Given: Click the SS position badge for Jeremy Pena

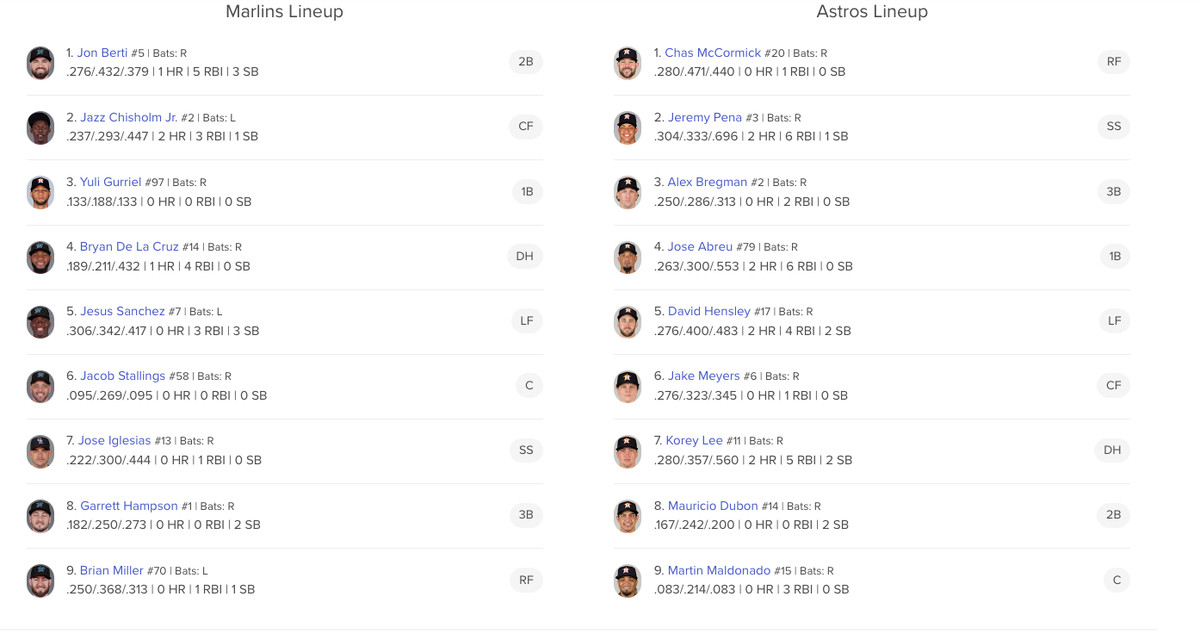Looking at the screenshot, I should [x=1113, y=126].
